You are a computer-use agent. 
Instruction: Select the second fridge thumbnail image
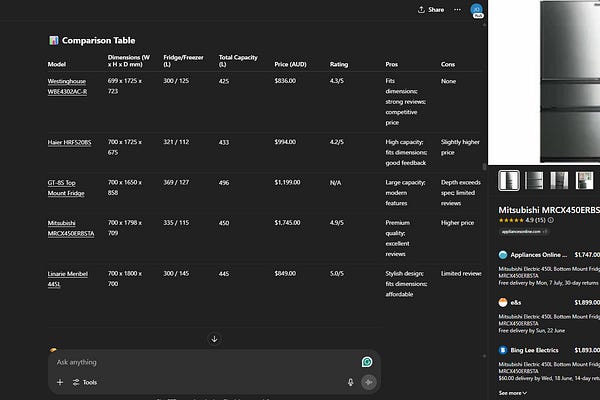point(534,180)
